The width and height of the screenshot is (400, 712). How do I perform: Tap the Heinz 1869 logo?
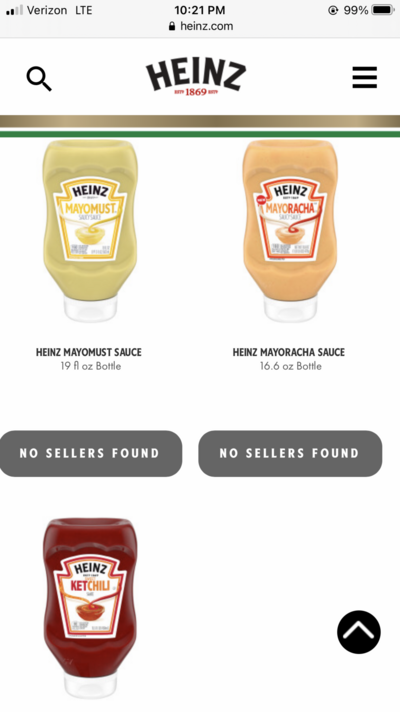196,78
